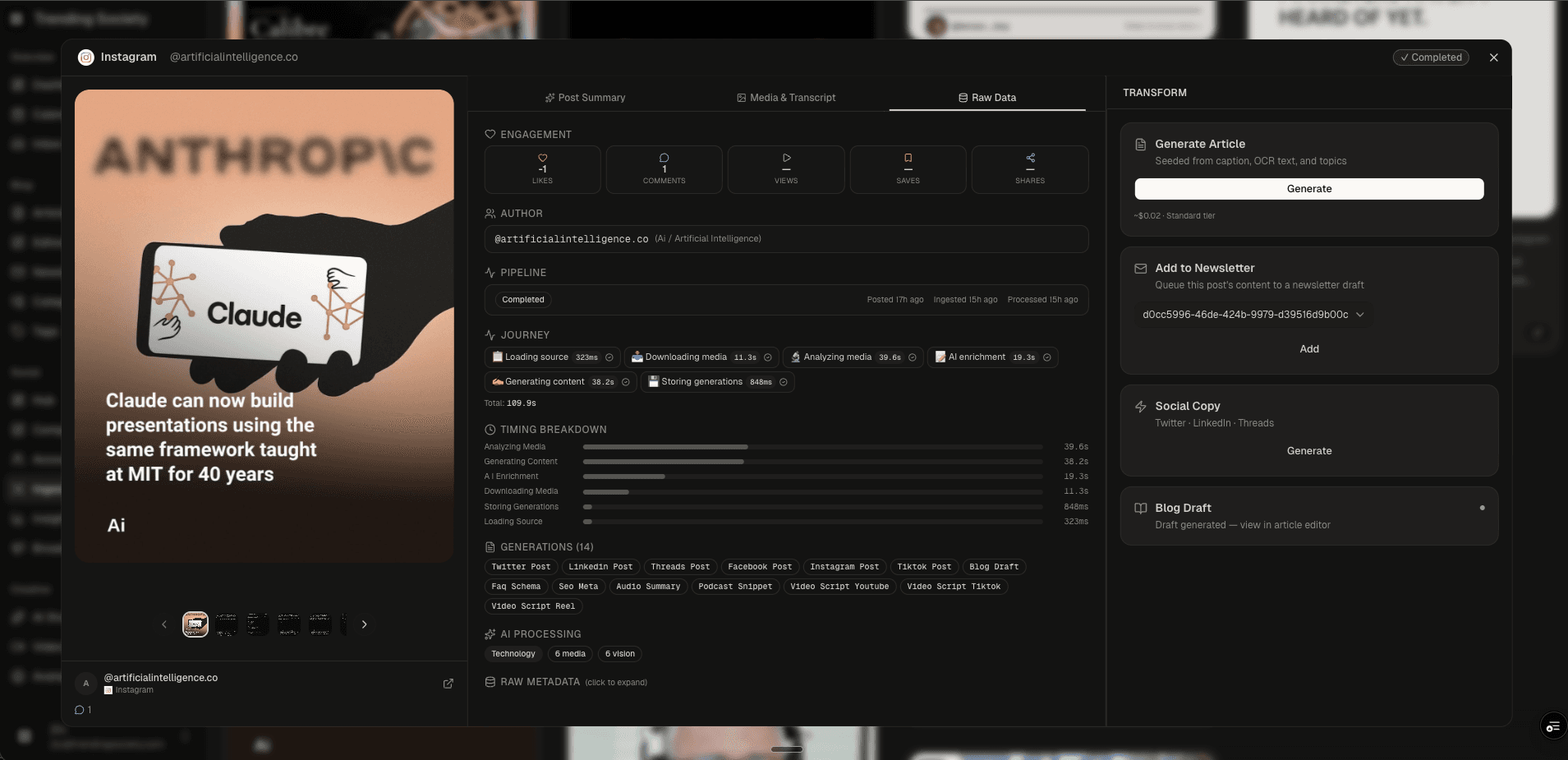Expand the AI enrichment journey step
Image resolution: width=1568 pixels, height=760 pixels.
[1046, 357]
